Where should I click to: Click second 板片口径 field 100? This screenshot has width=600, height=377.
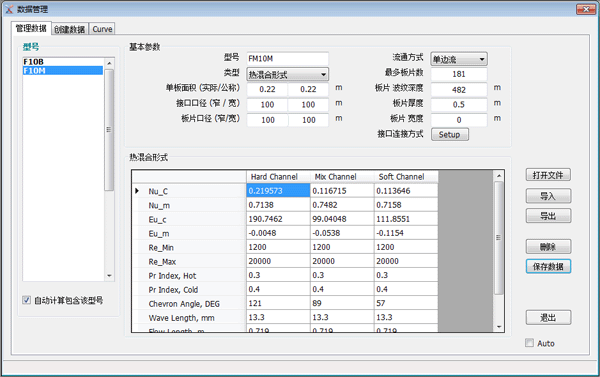coord(308,120)
